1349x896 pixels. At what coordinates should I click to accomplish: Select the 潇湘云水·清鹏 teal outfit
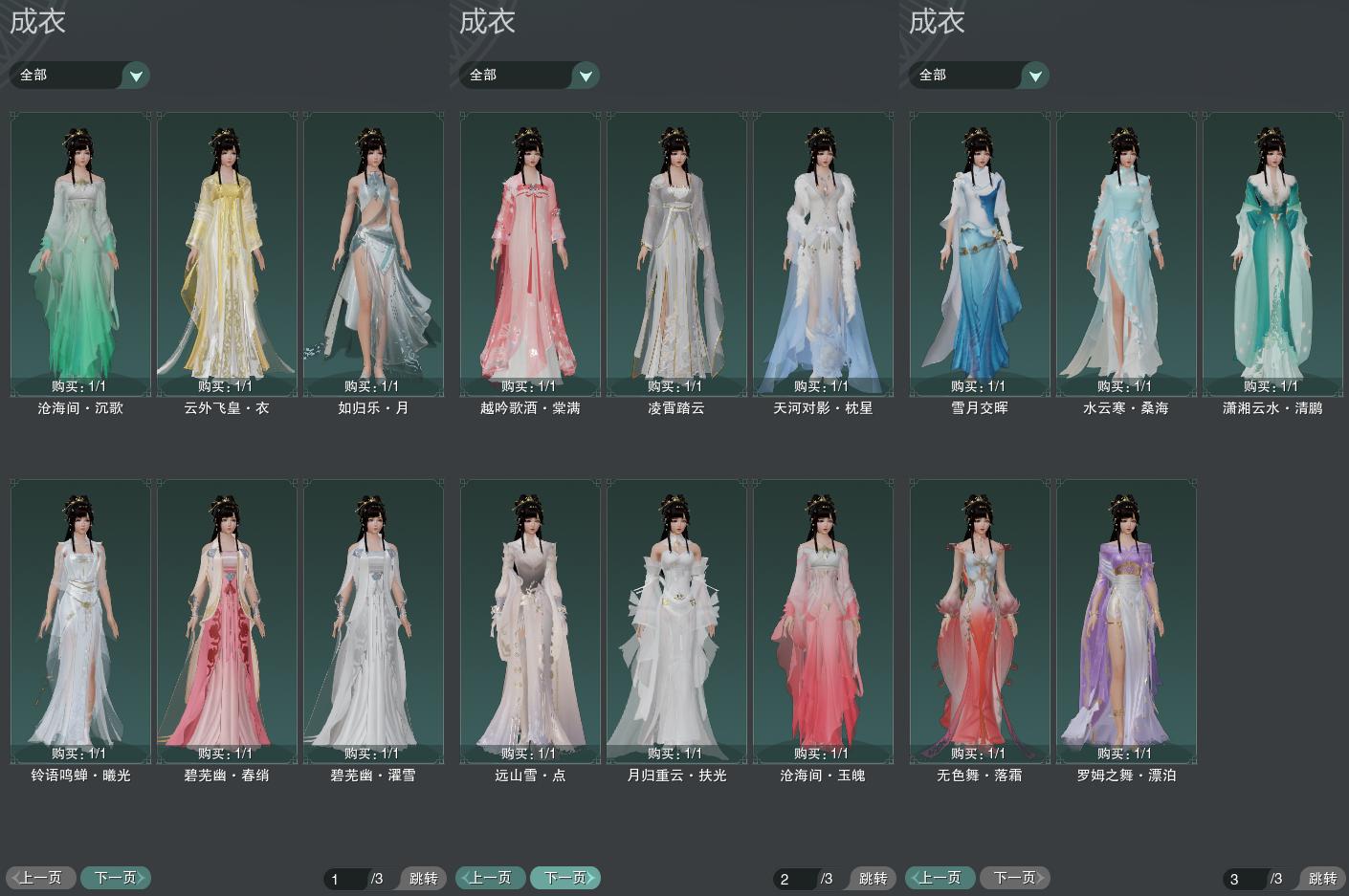click(x=1272, y=253)
